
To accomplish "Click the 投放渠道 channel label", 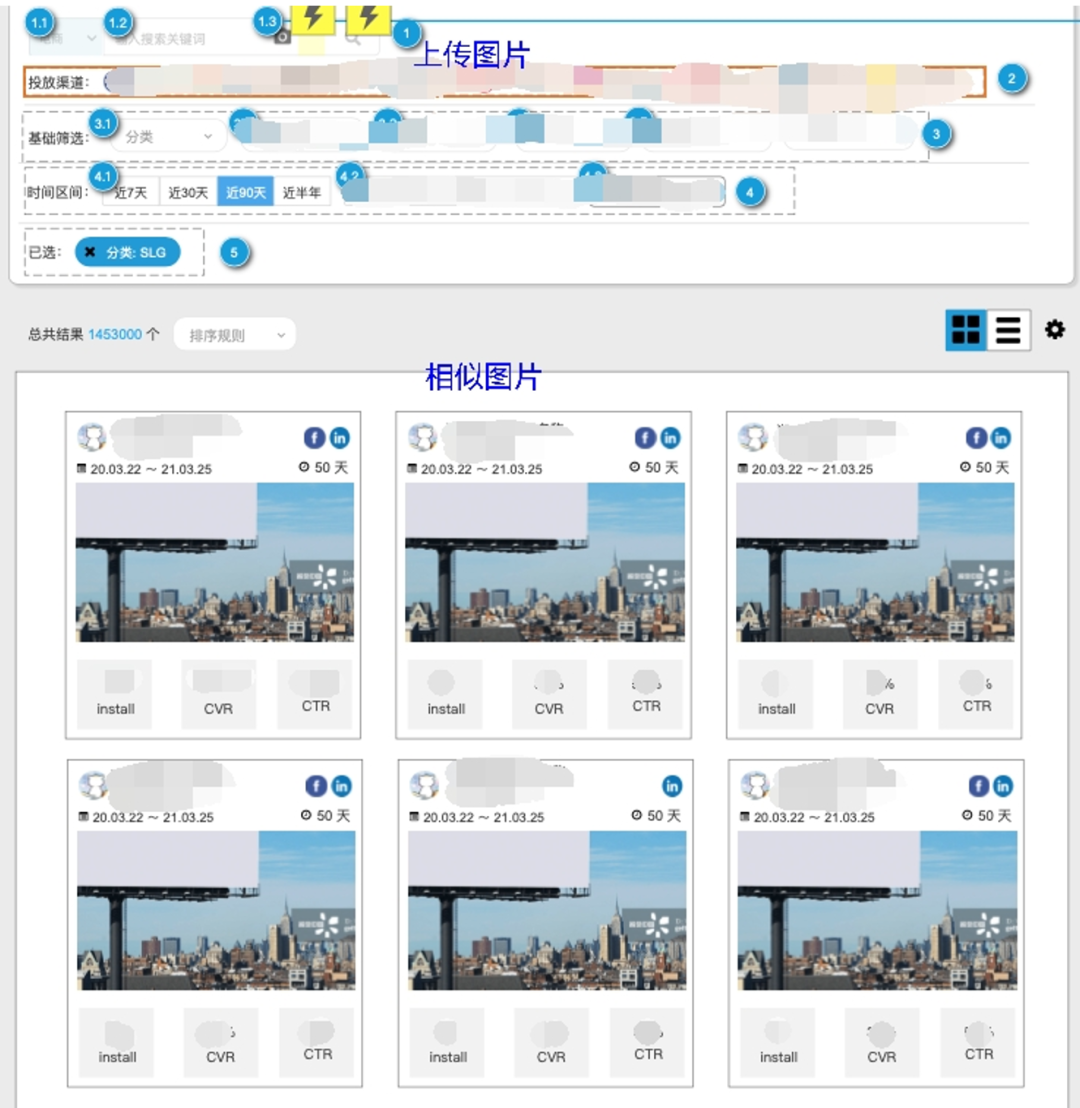I will (x=59, y=82).
